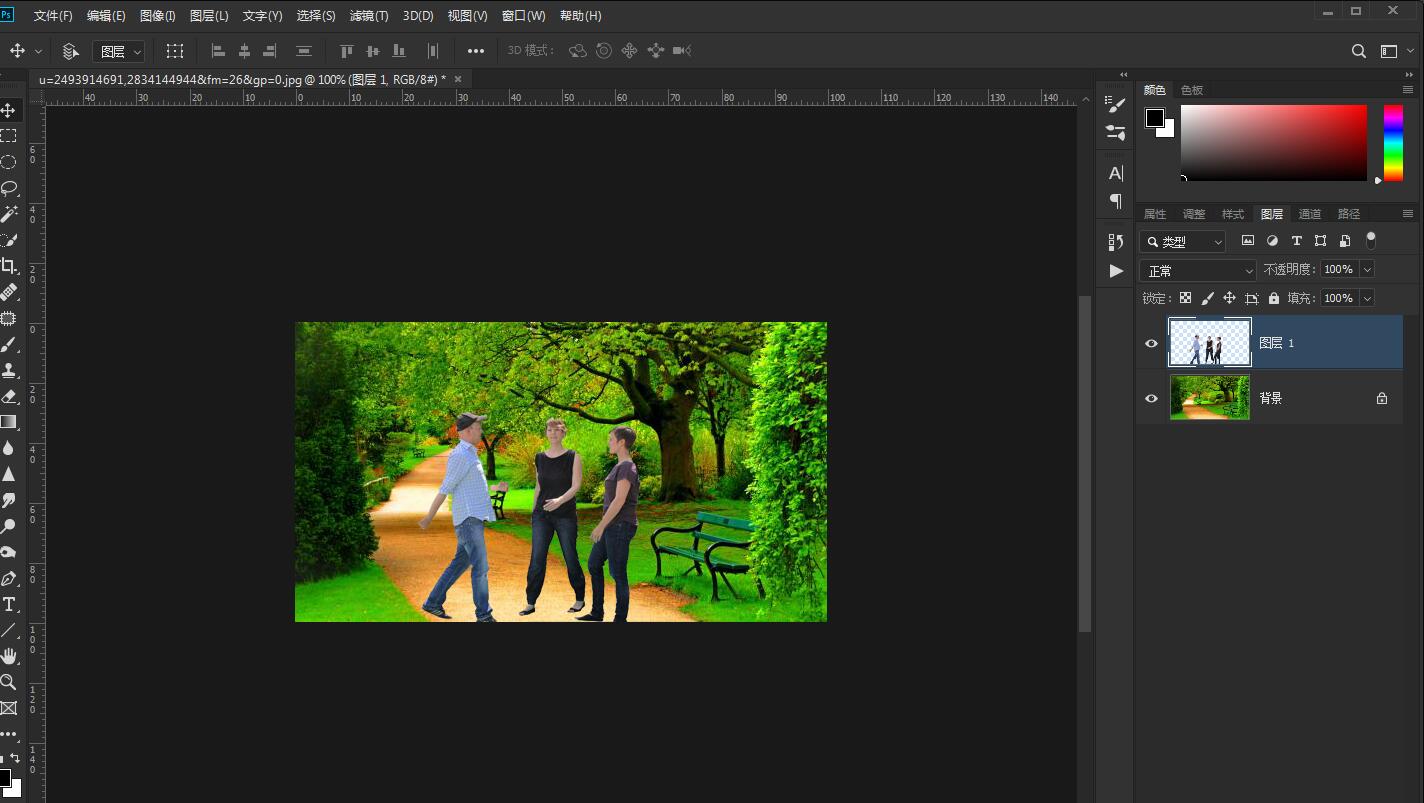Select the Lasso tool
Image resolution: width=1424 pixels, height=803 pixels.
click(9, 188)
